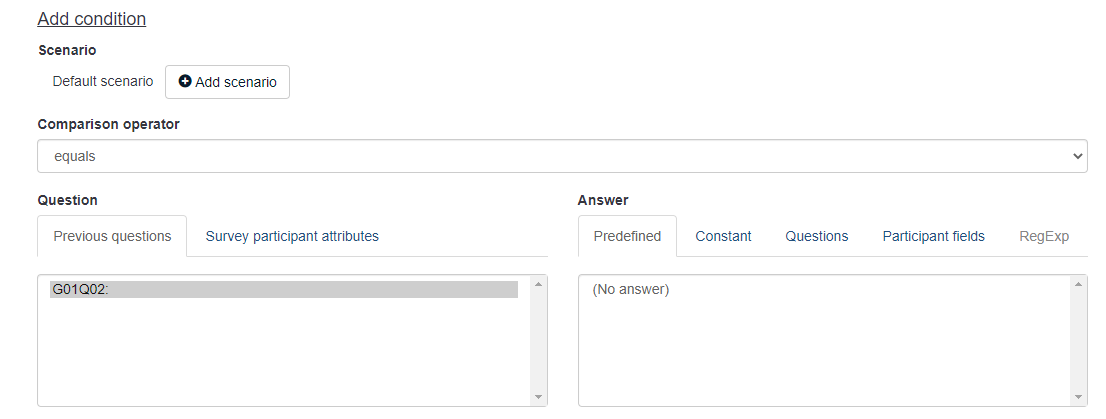
Task: Open the Questions answer tab
Action: pyautogui.click(x=816, y=236)
